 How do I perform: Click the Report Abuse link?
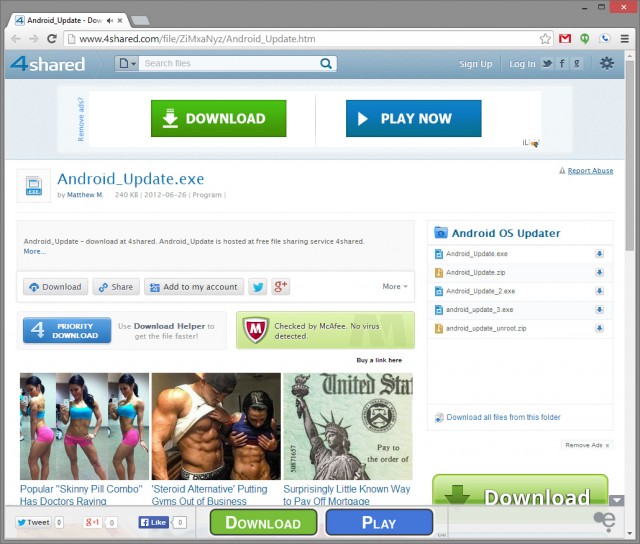point(590,171)
